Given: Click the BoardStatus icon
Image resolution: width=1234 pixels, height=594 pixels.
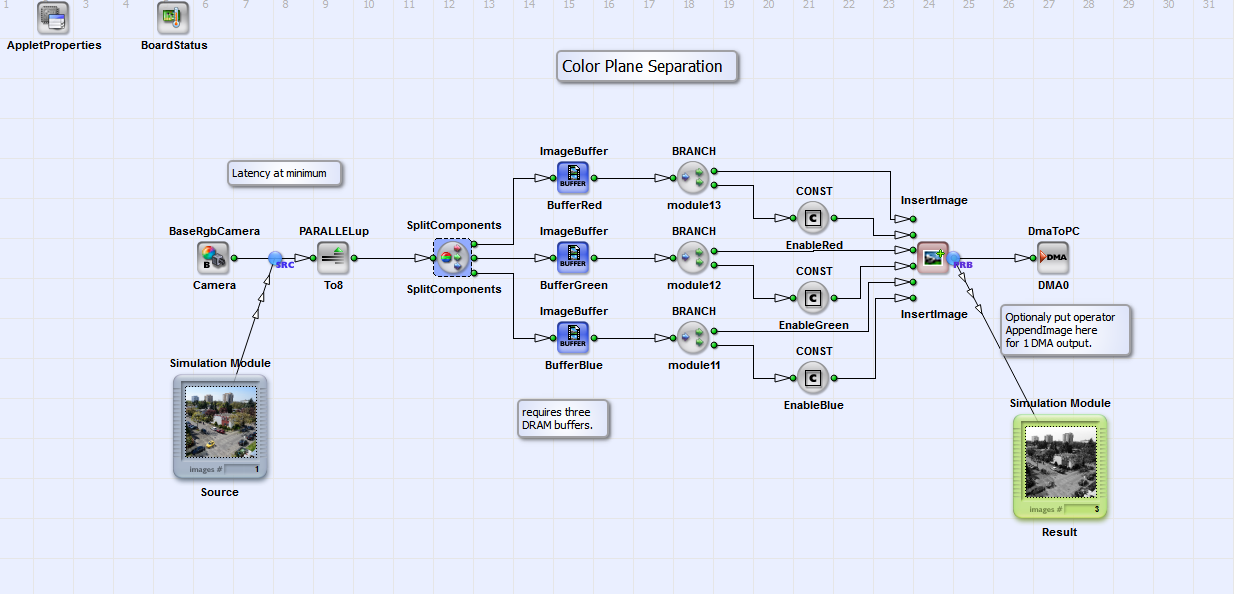Looking at the screenshot, I should [x=173, y=18].
